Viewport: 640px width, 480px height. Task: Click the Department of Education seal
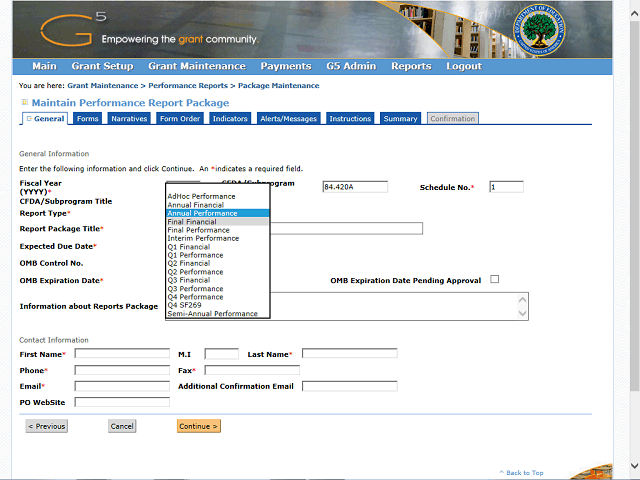[539, 32]
